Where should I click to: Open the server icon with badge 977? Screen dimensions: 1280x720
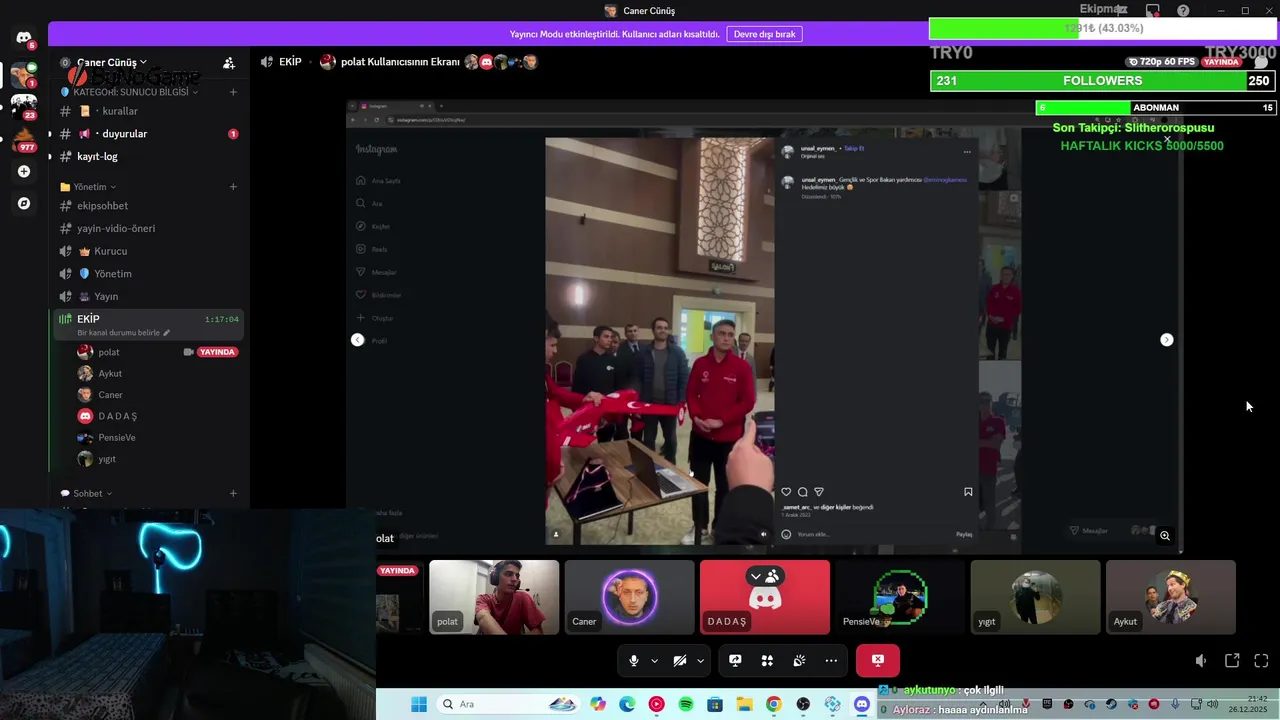click(24, 138)
